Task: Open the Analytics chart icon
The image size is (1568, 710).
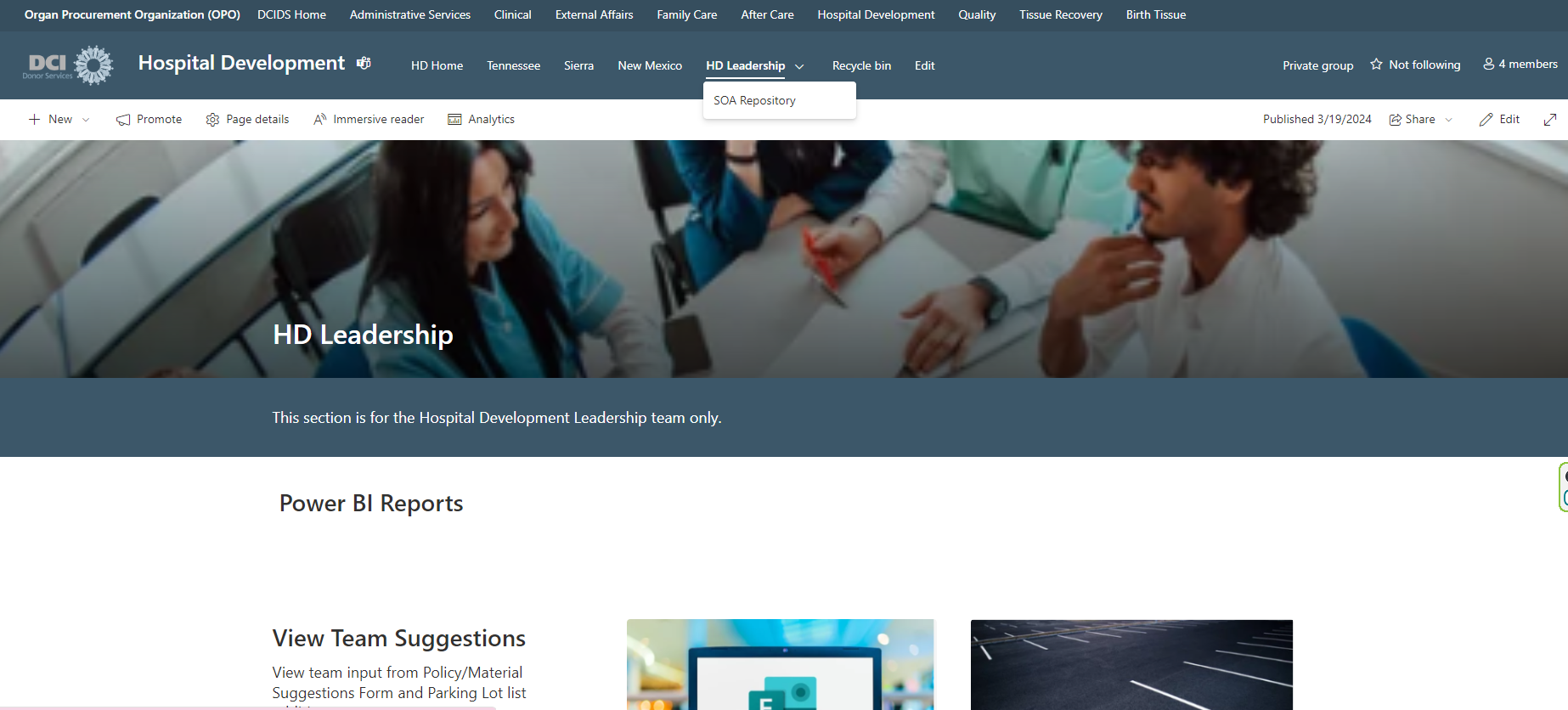Action: coord(454,120)
